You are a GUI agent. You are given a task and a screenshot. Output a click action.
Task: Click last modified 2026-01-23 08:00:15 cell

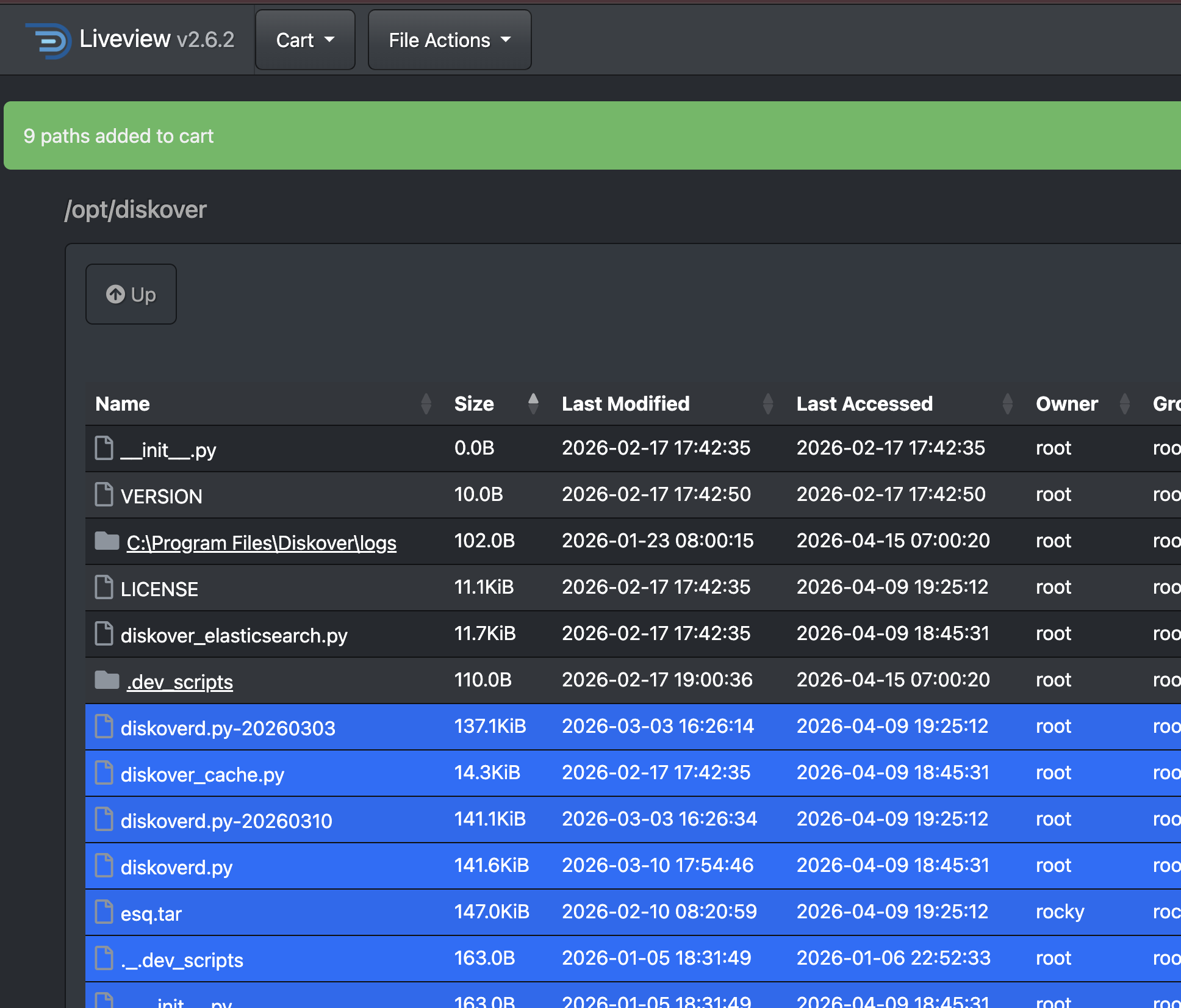coord(658,541)
